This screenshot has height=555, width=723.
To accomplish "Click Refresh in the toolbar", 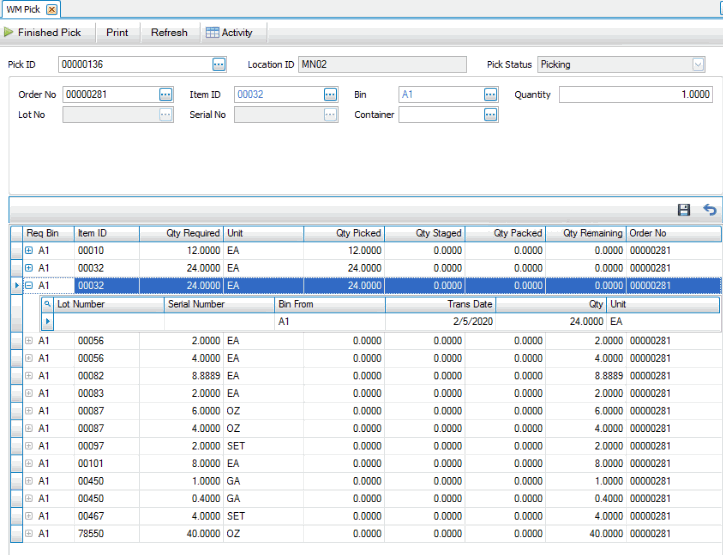I will pos(169,32).
